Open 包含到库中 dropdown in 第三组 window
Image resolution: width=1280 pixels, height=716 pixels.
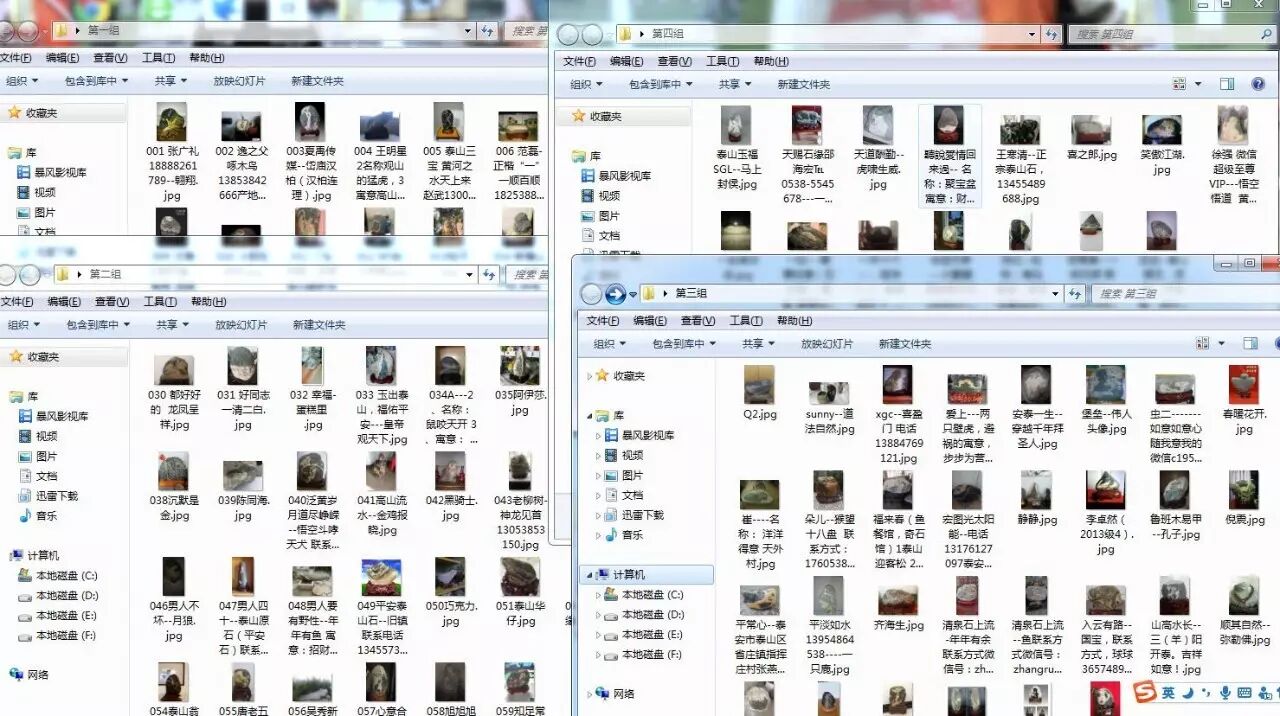pos(684,343)
